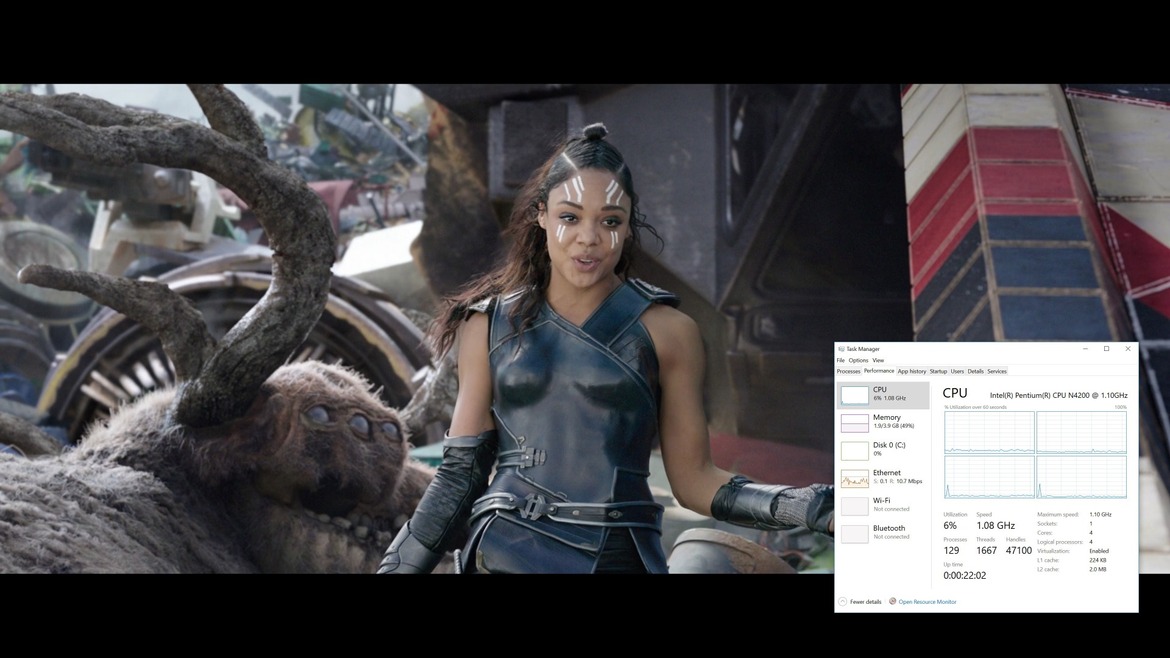Open the Services tab
The height and width of the screenshot is (658, 1170).
coord(997,372)
